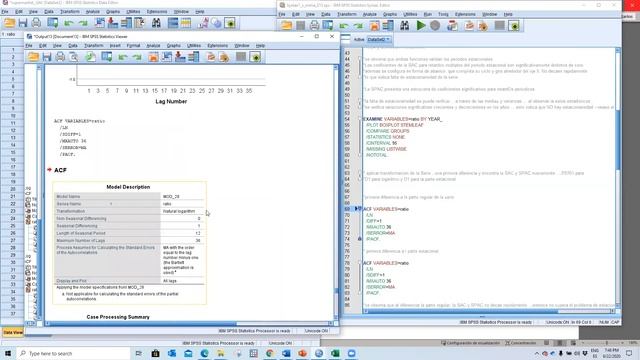This screenshot has width=640, height=360.
Task: Open Task View on the taskbar
Action: [139, 353]
